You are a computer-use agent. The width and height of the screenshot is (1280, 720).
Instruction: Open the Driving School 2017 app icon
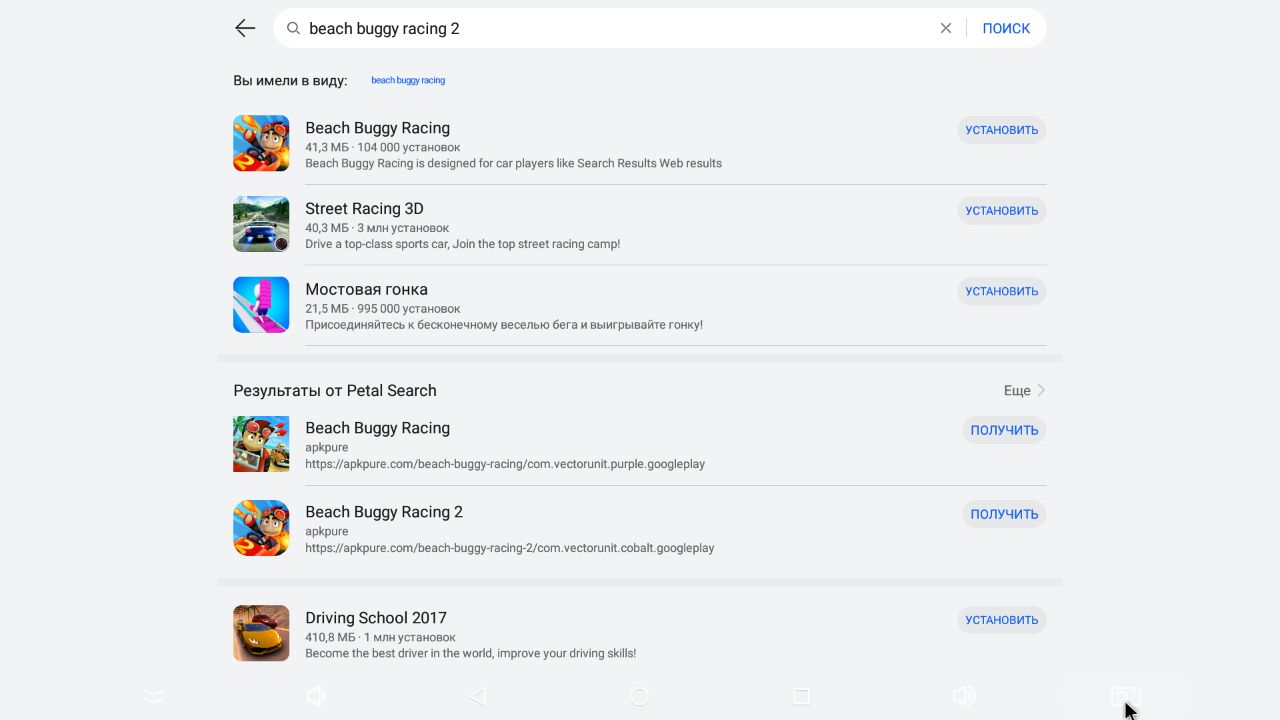pyautogui.click(x=261, y=633)
